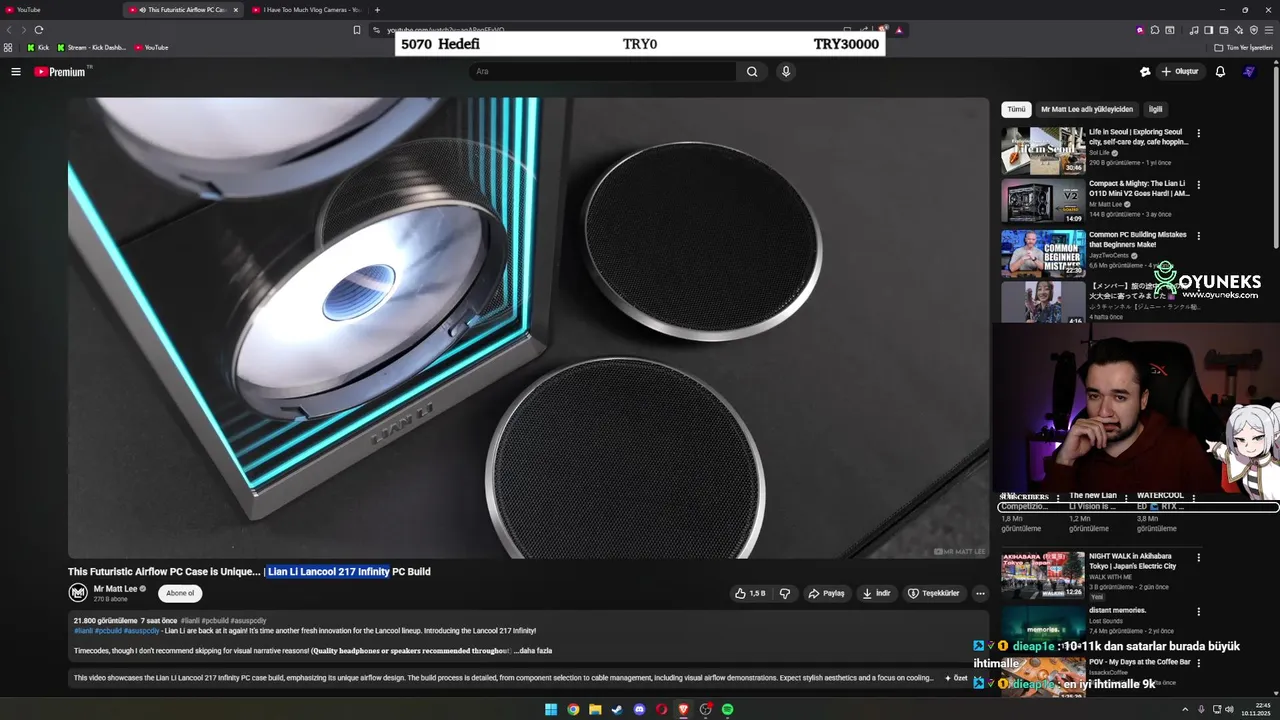The image size is (1280, 720).
Task: Open the Oluştur create dropdown
Action: click(x=1179, y=72)
